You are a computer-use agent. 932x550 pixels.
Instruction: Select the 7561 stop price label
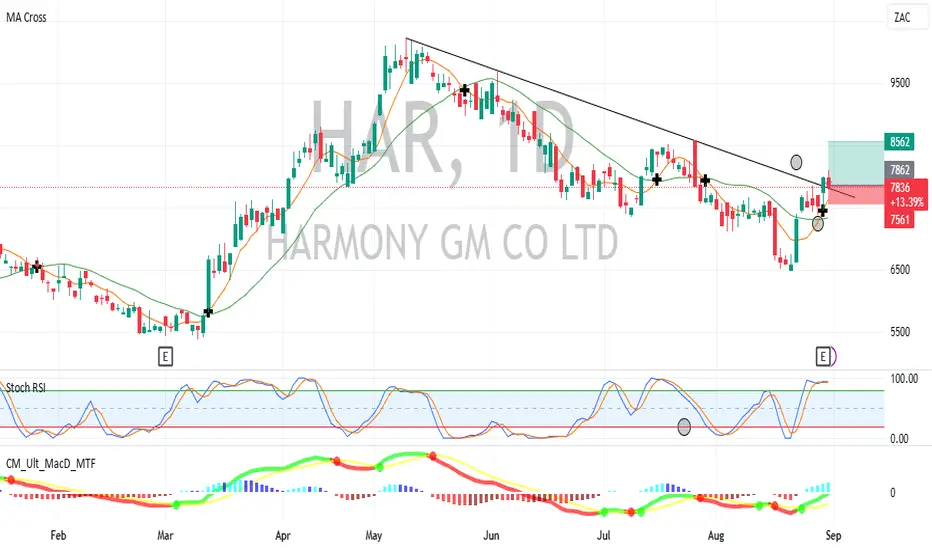point(899,219)
